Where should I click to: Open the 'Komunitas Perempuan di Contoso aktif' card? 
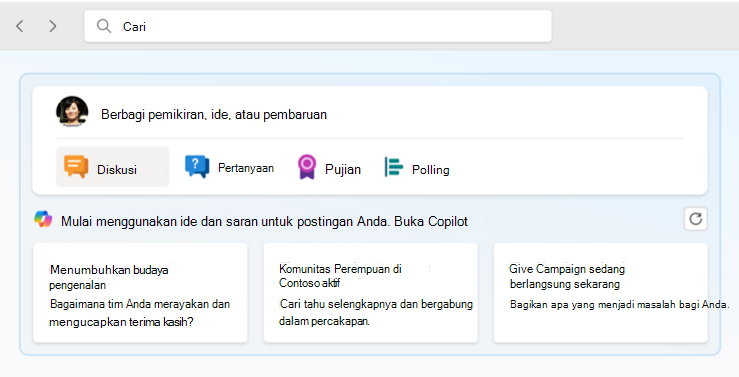coord(370,293)
